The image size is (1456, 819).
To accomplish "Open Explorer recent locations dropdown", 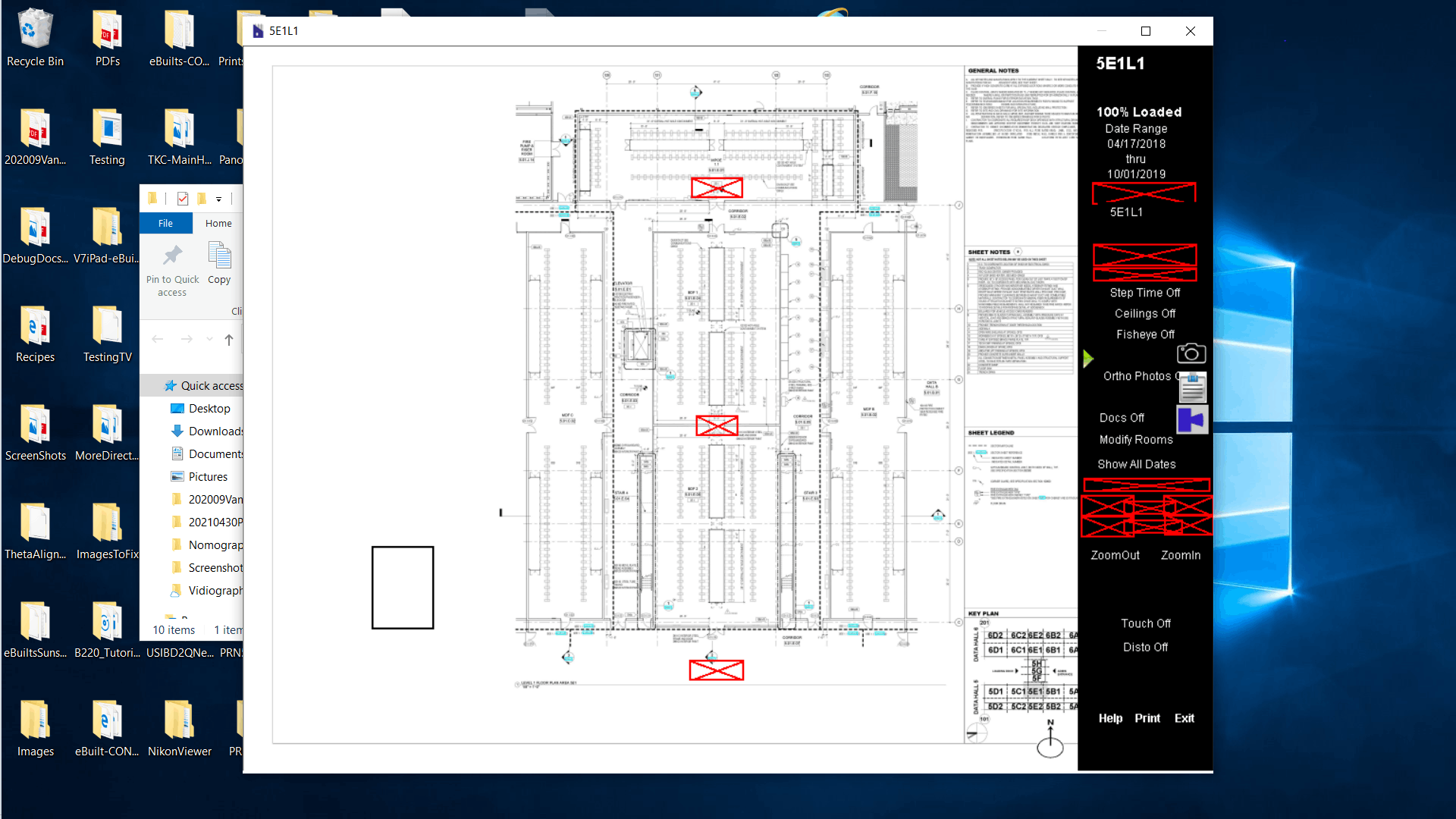I will tap(209, 339).
